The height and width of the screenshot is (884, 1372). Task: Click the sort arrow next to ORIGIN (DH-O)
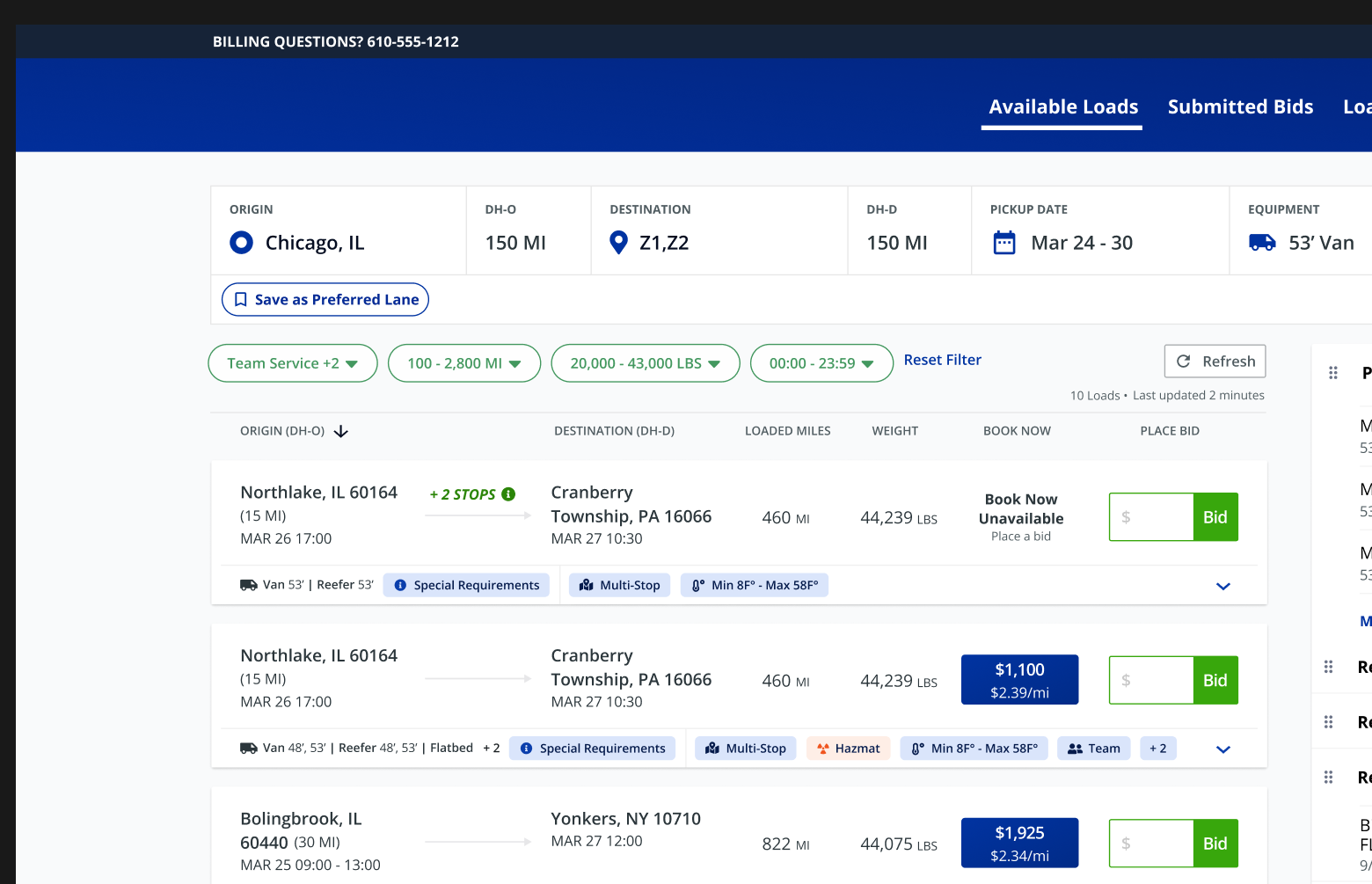point(341,431)
